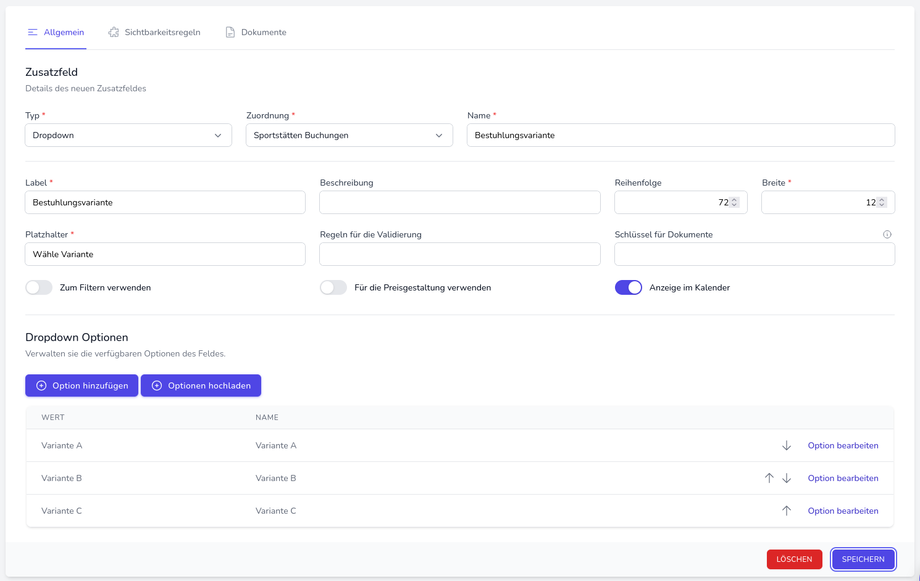The image size is (920, 581).
Task: Disable the Anzeige im Kalender toggle
Action: (x=628, y=288)
